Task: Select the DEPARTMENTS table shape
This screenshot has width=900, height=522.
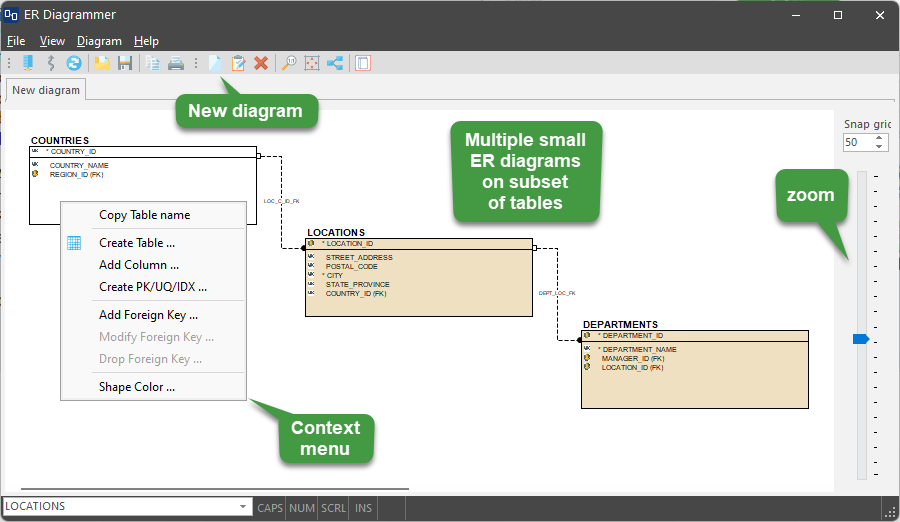Action: click(x=694, y=385)
